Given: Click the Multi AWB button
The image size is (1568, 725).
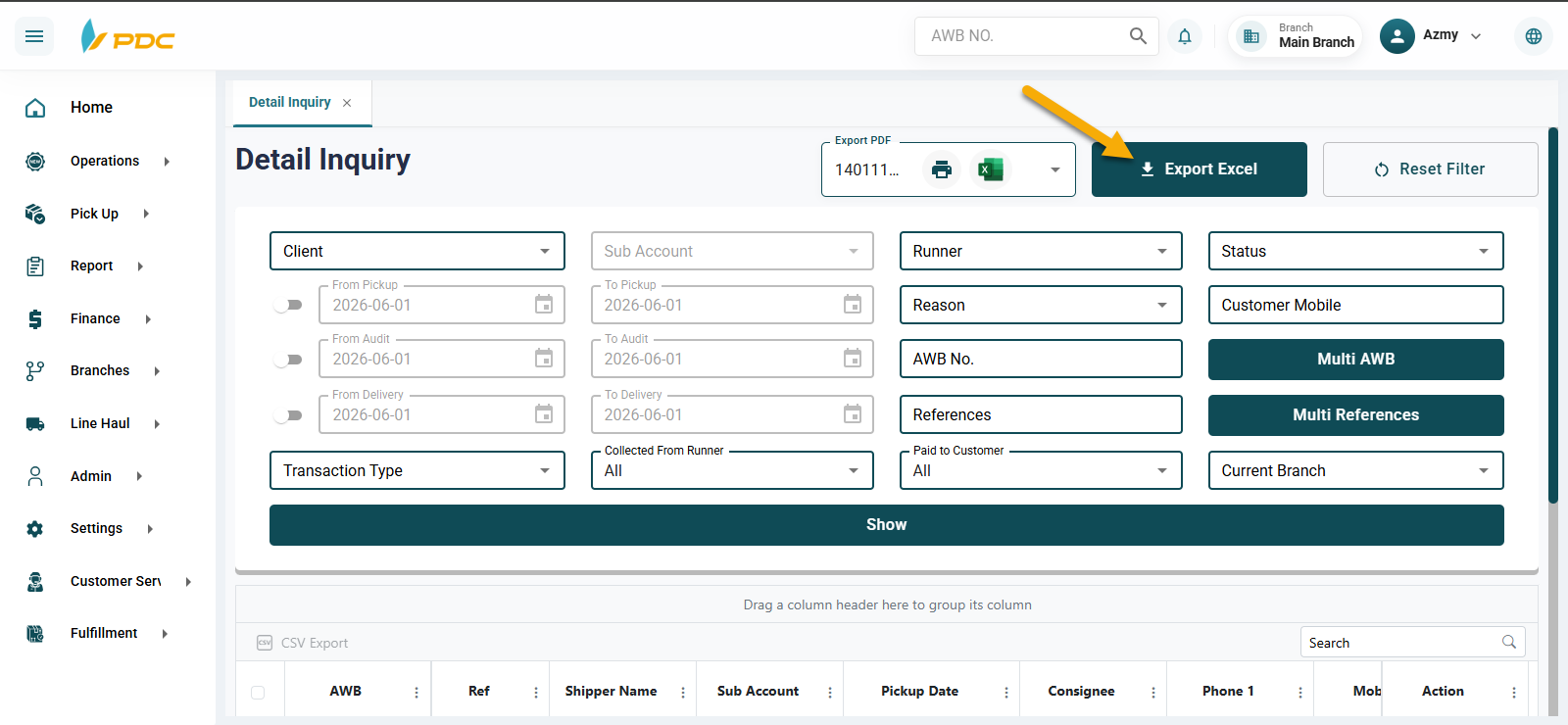Looking at the screenshot, I should click(x=1356, y=360).
